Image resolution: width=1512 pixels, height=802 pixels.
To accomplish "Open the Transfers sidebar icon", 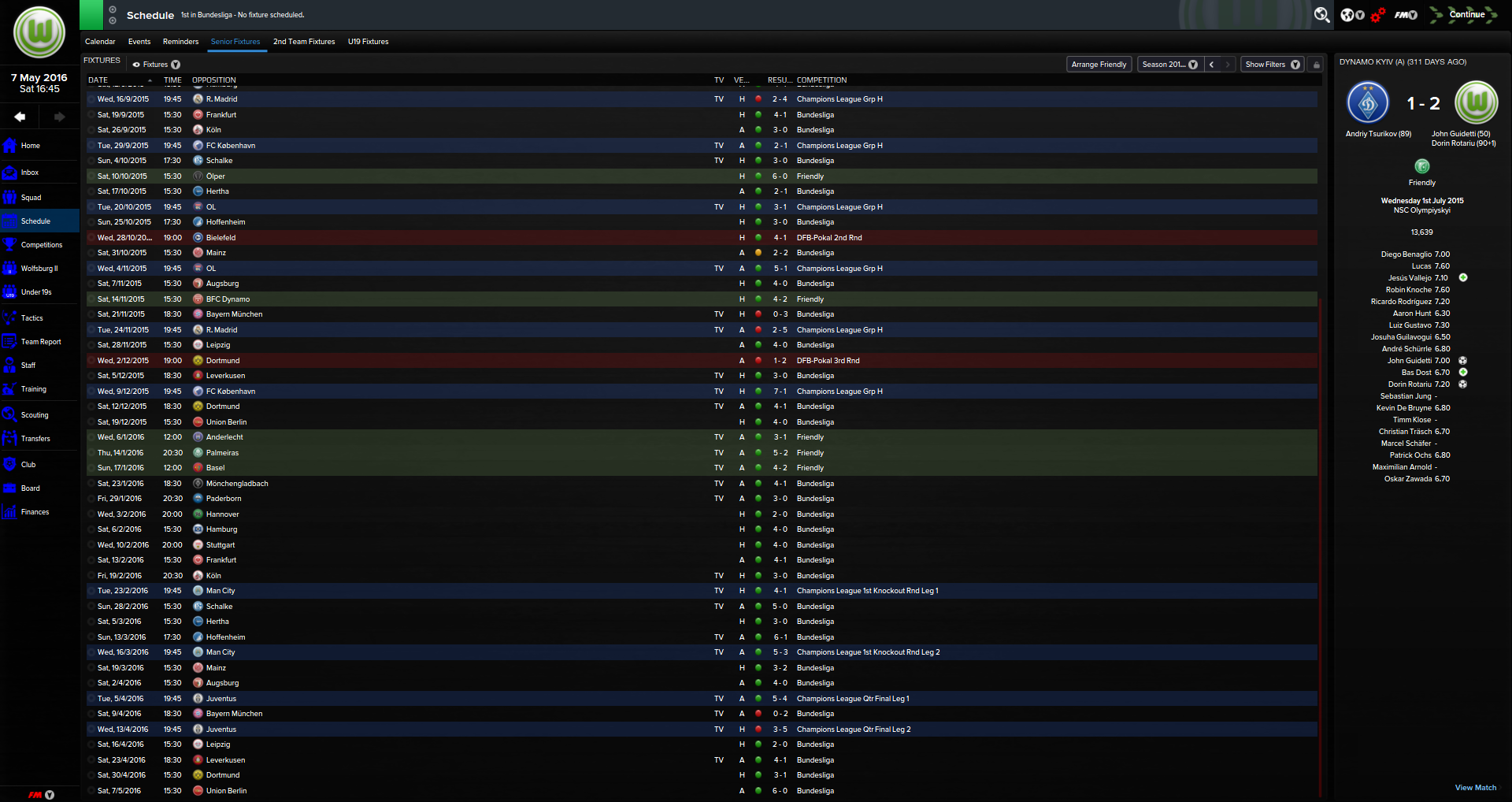I will pos(9,439).
